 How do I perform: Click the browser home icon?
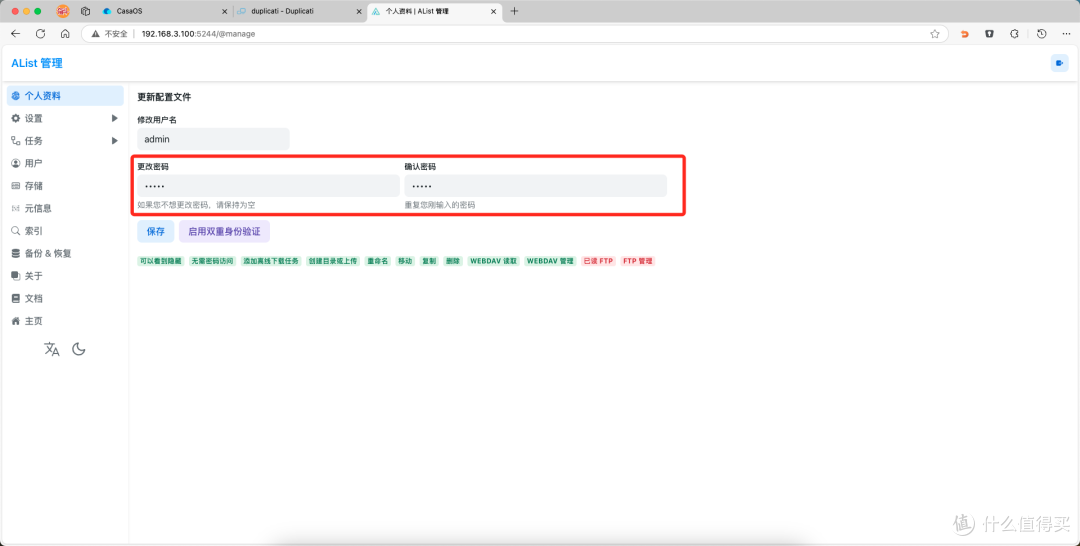pos(65,34)
